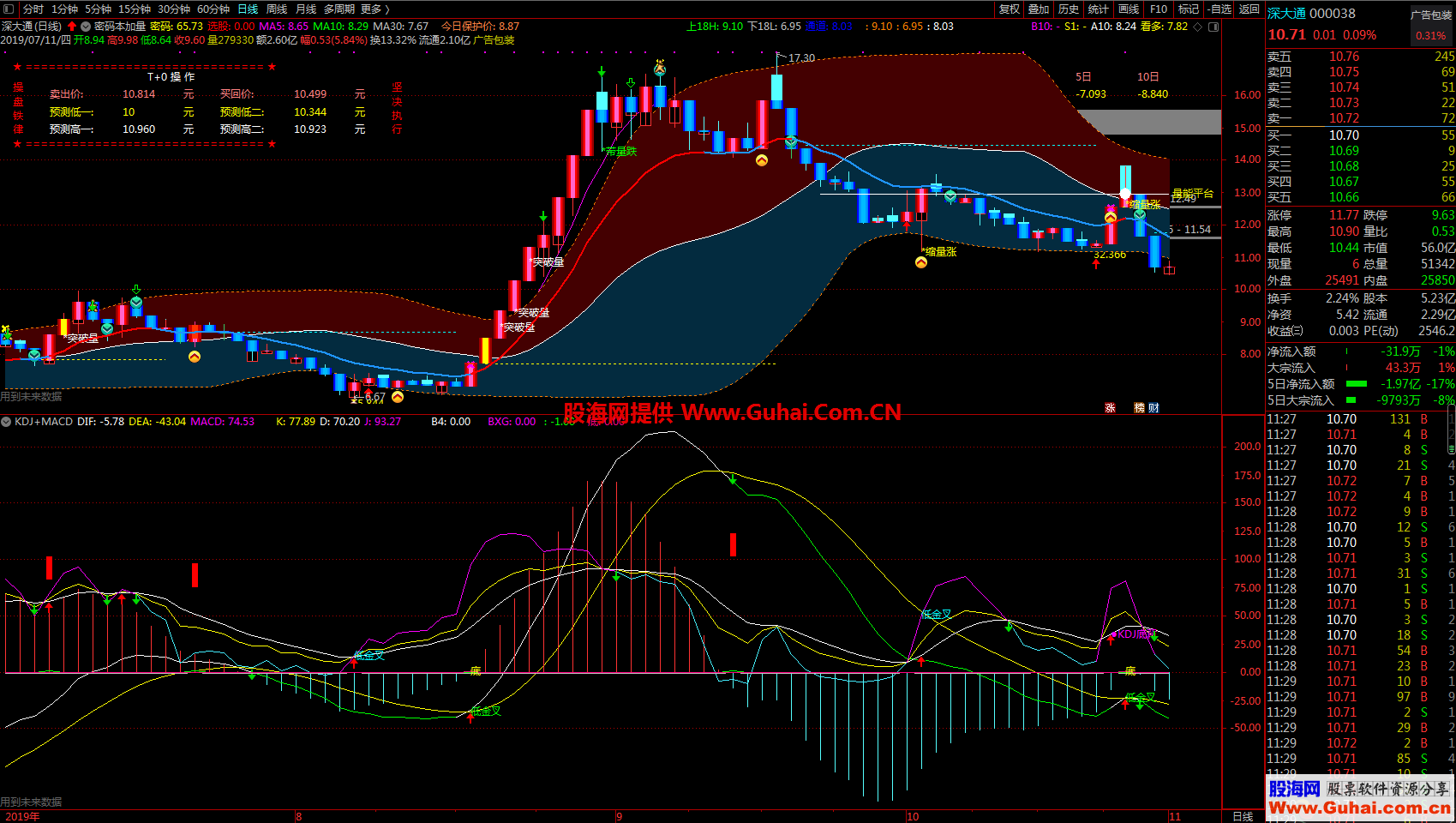Click the 底 marker on MACD zero line near September
The image size is (1456, 823).
(x=476, y=671)
